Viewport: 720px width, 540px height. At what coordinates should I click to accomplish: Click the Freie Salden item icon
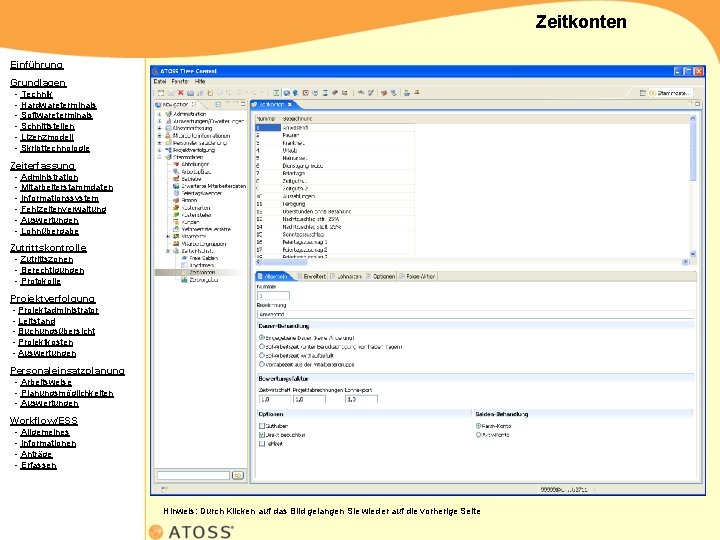click(184, 258)
